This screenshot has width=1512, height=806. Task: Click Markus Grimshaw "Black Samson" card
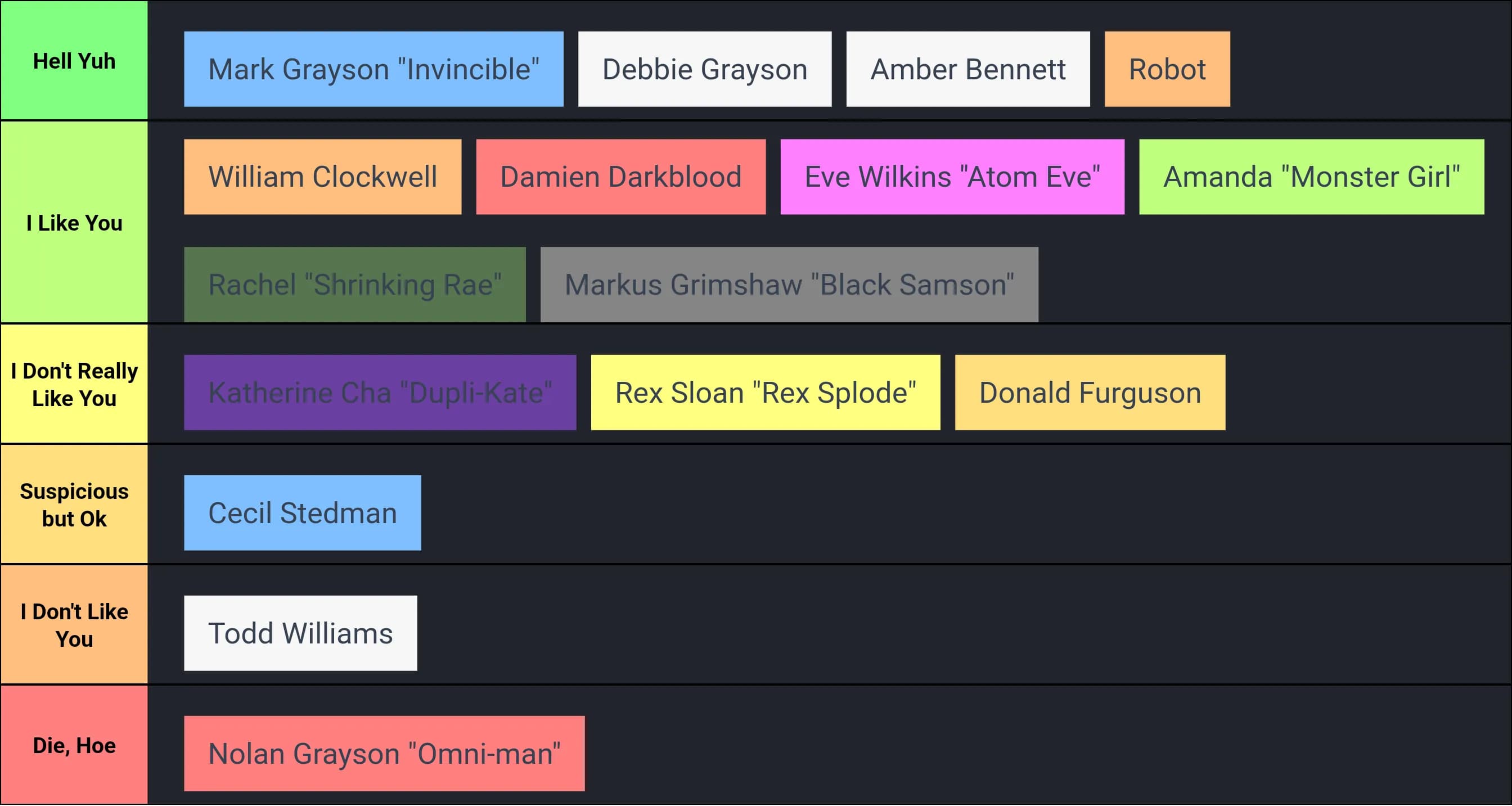tap(789, 285)
